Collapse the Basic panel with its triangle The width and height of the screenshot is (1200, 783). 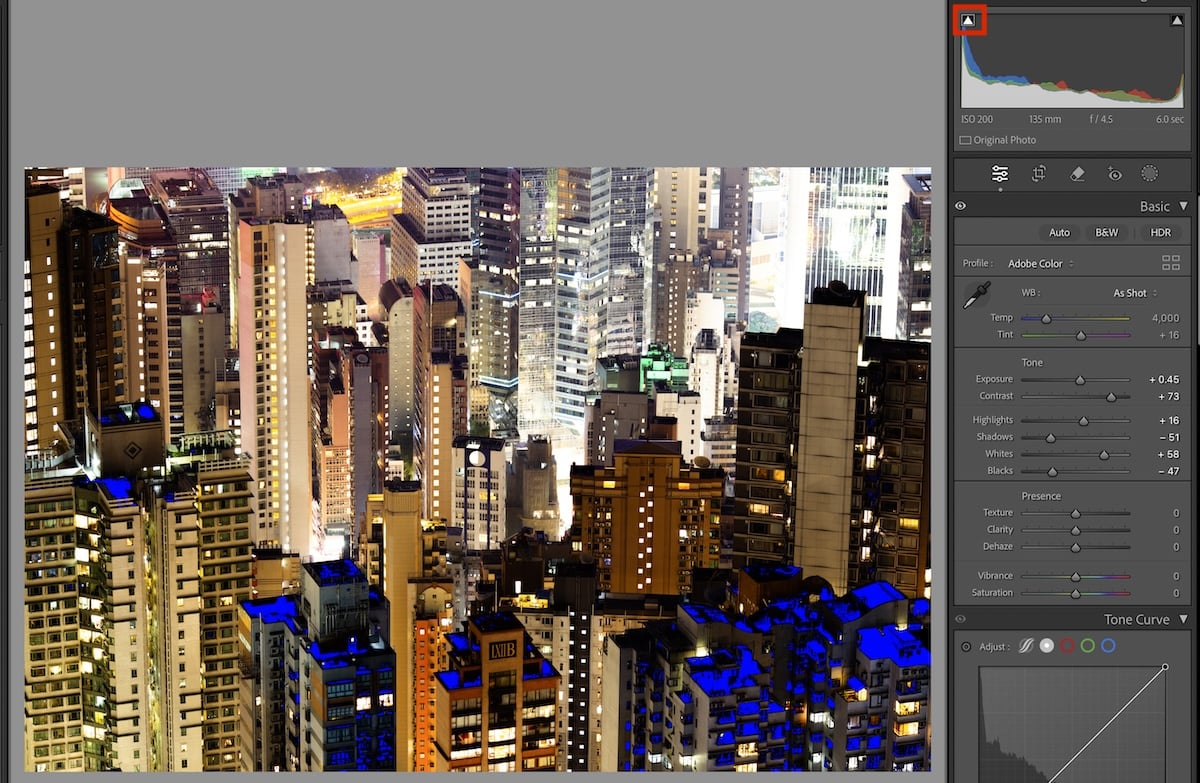click(x=1182, y=206)
